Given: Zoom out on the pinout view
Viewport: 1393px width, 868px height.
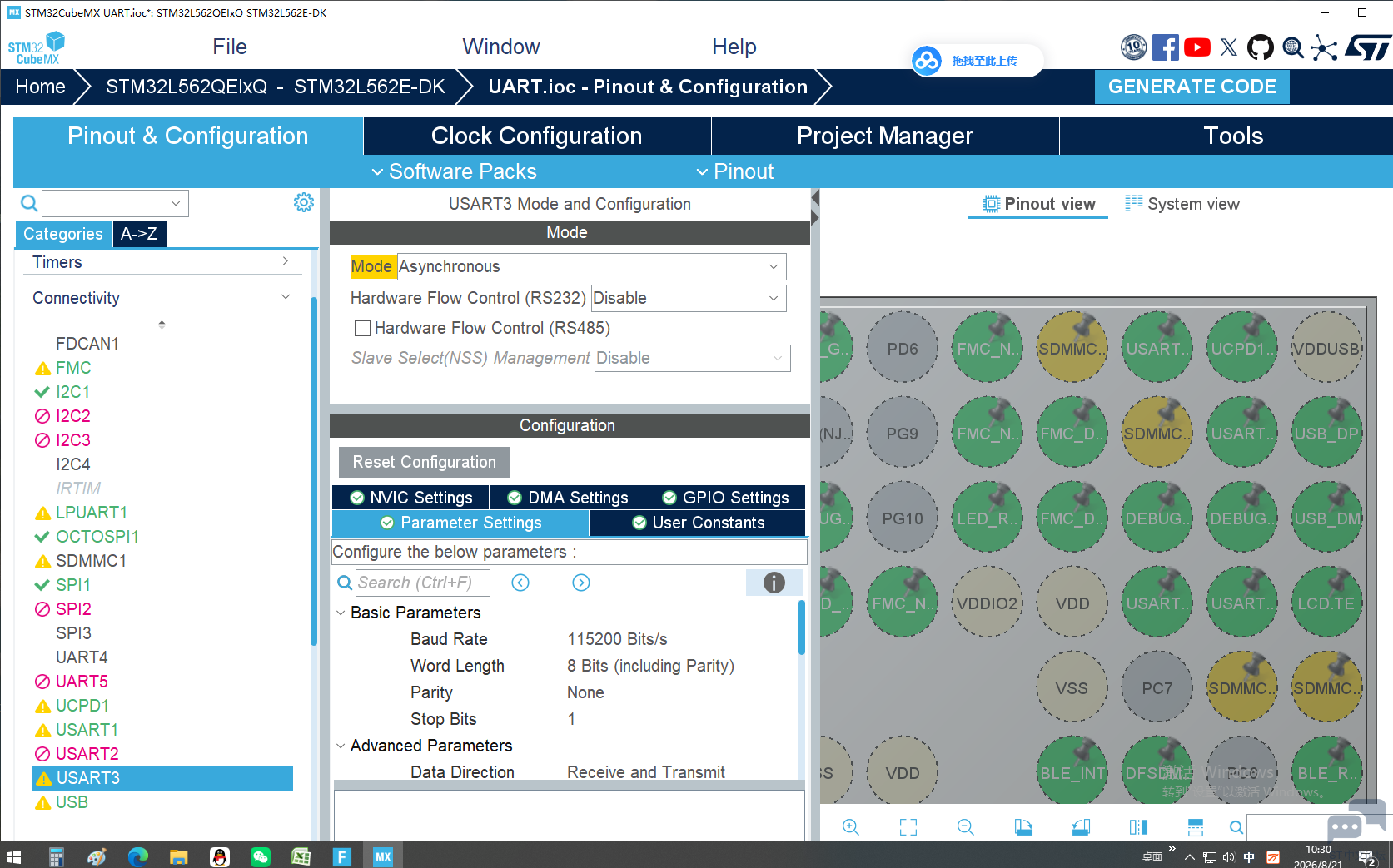Looking at the screenshot, I should 966,826.
